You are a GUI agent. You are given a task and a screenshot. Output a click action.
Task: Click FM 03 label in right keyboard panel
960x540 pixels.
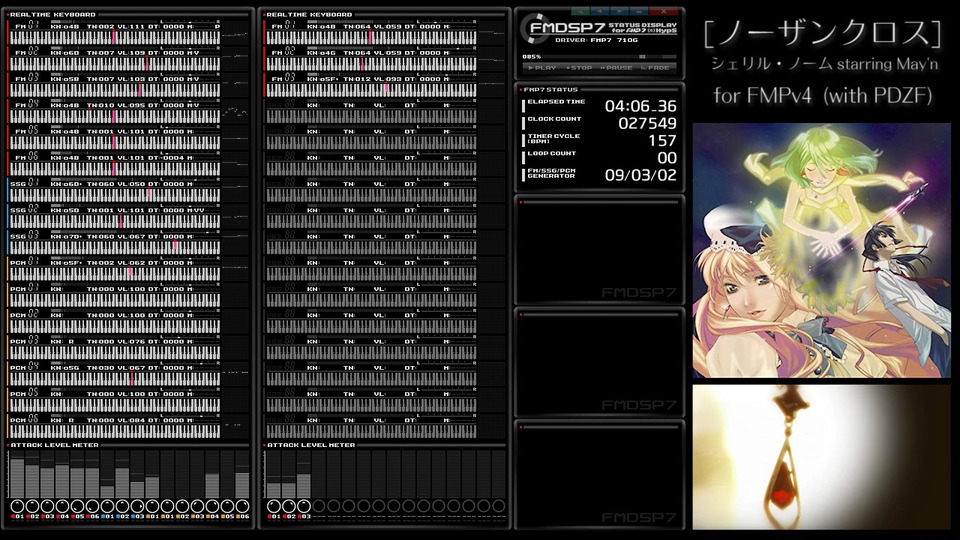tap(283, 78)
